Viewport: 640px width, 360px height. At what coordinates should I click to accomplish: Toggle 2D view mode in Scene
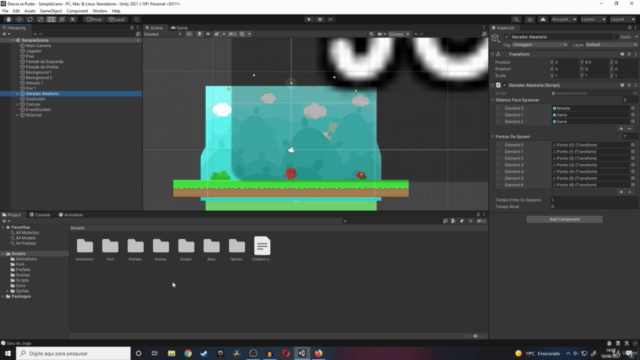(189, 34)
